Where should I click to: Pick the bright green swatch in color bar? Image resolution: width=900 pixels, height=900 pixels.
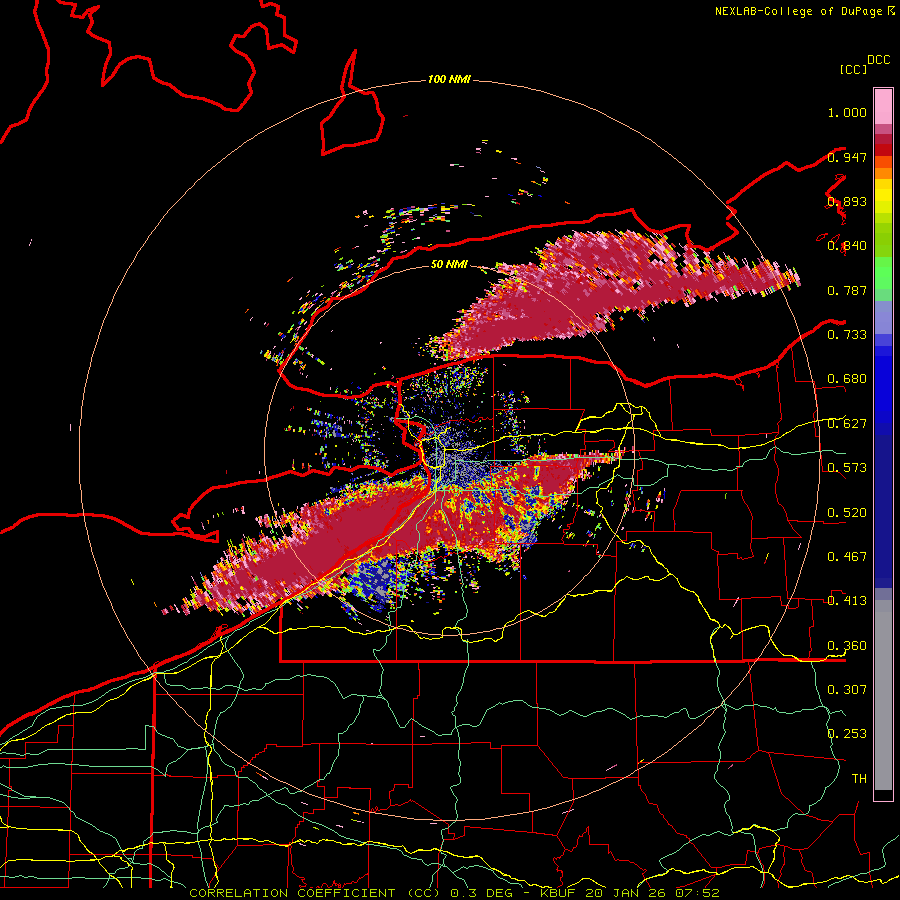pos(883,273)
